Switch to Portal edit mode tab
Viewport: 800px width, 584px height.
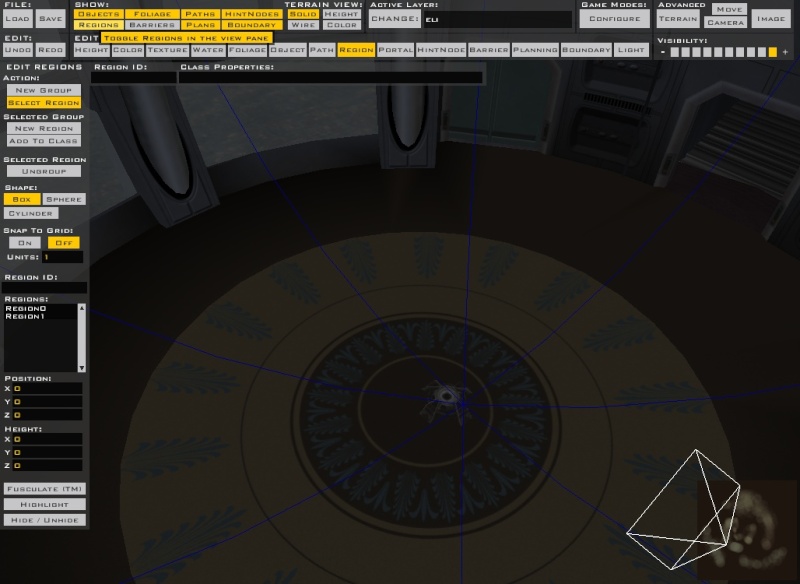(395, 50)
